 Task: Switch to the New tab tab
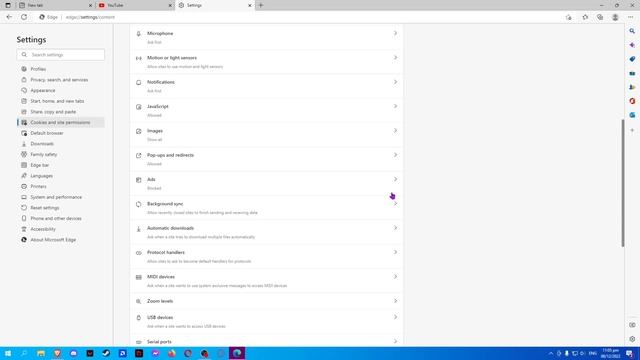tap(56, 5)
